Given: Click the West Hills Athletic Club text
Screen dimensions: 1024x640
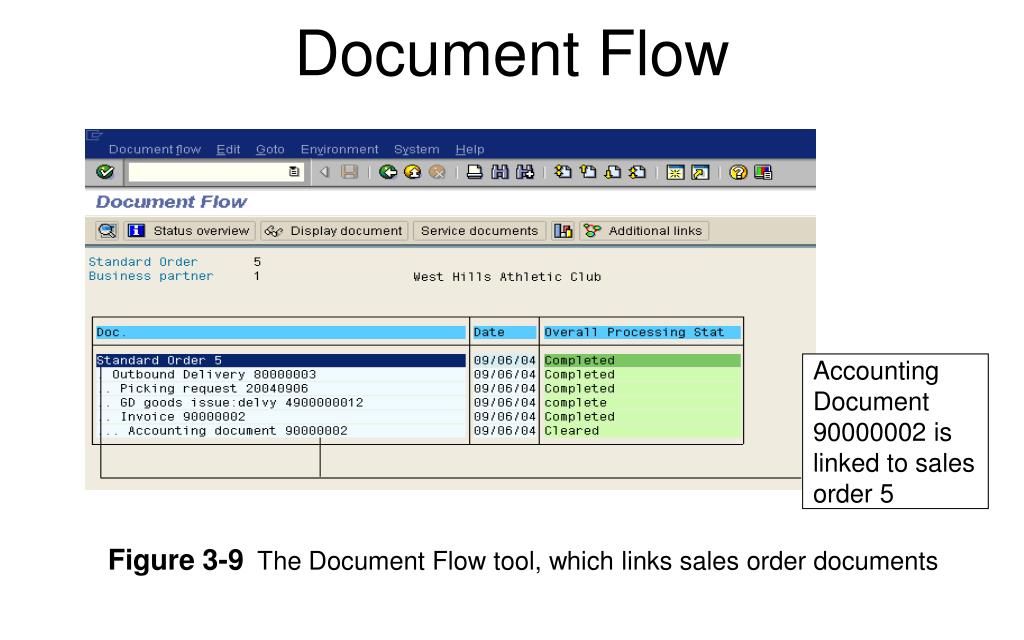Looking at the screenshot, I should click(507, 277).
